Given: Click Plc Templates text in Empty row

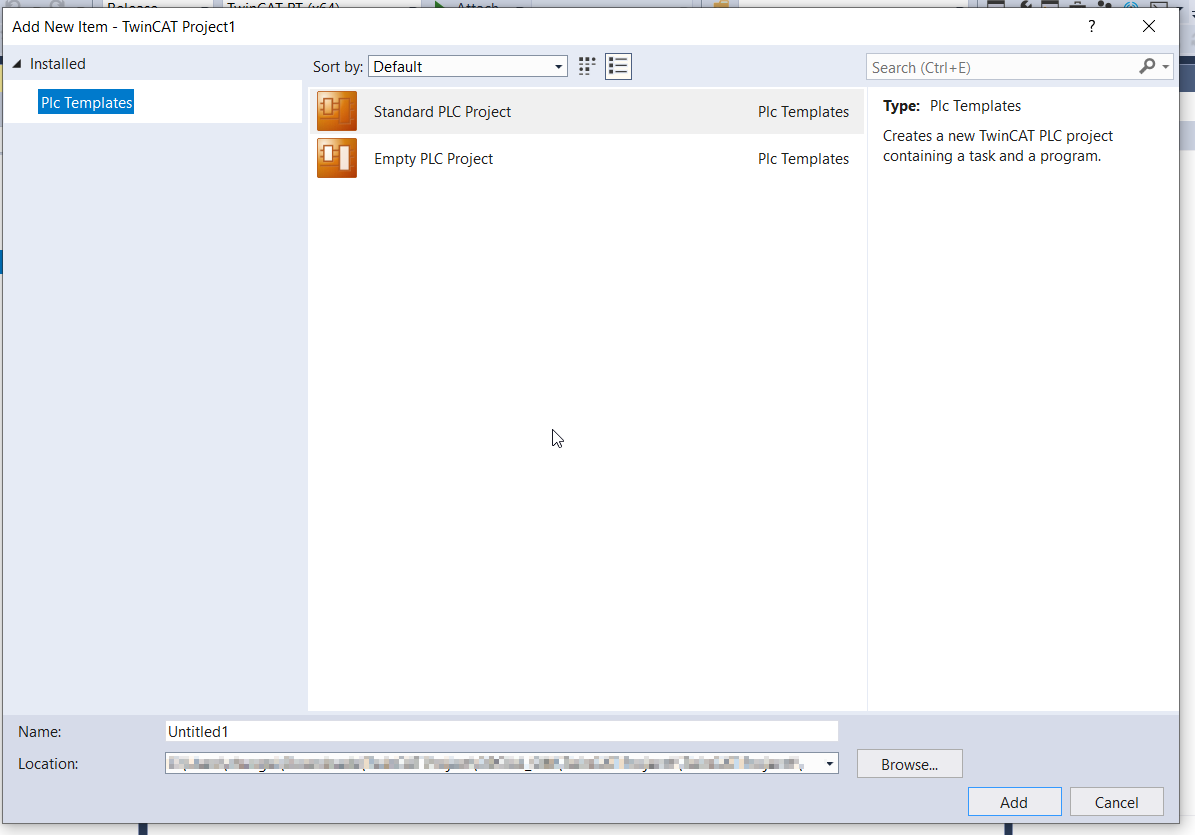Looking at the screenshot, I should coord(803,158).
